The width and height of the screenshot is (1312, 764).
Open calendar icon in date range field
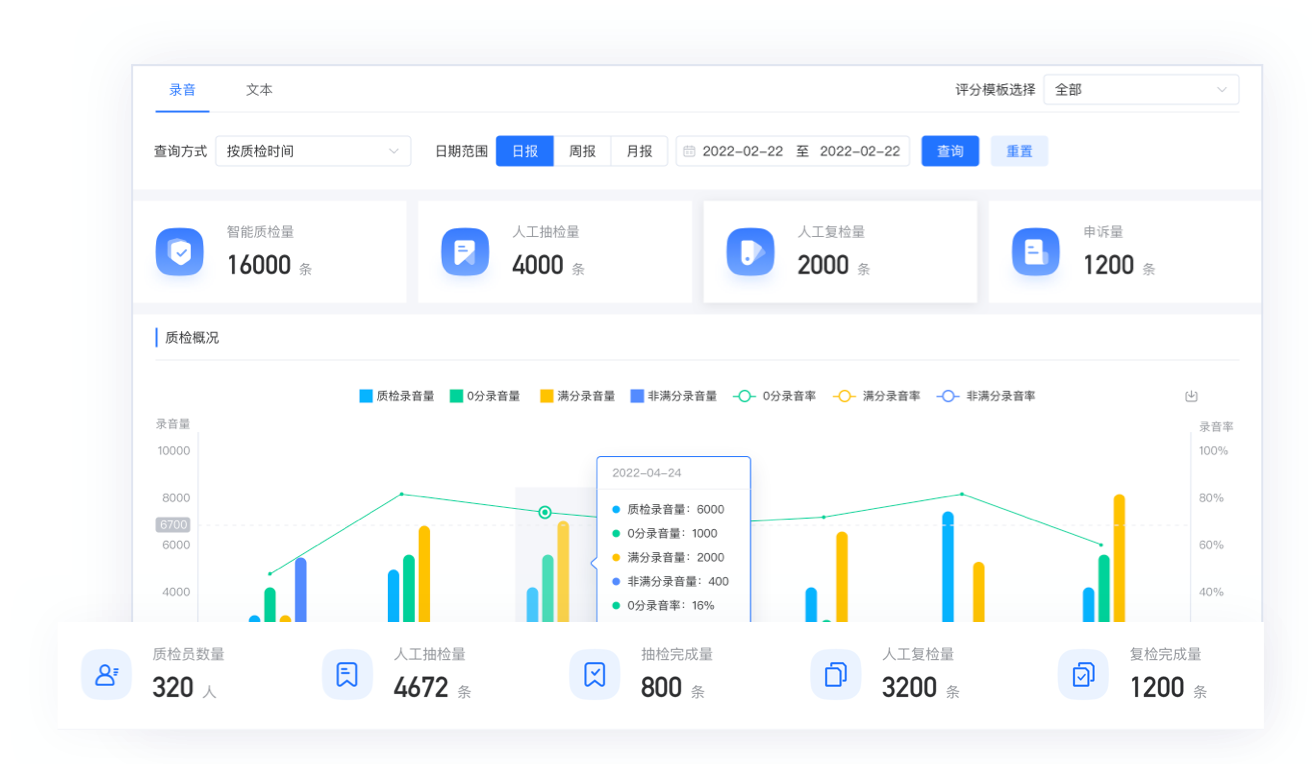(689, 152)
